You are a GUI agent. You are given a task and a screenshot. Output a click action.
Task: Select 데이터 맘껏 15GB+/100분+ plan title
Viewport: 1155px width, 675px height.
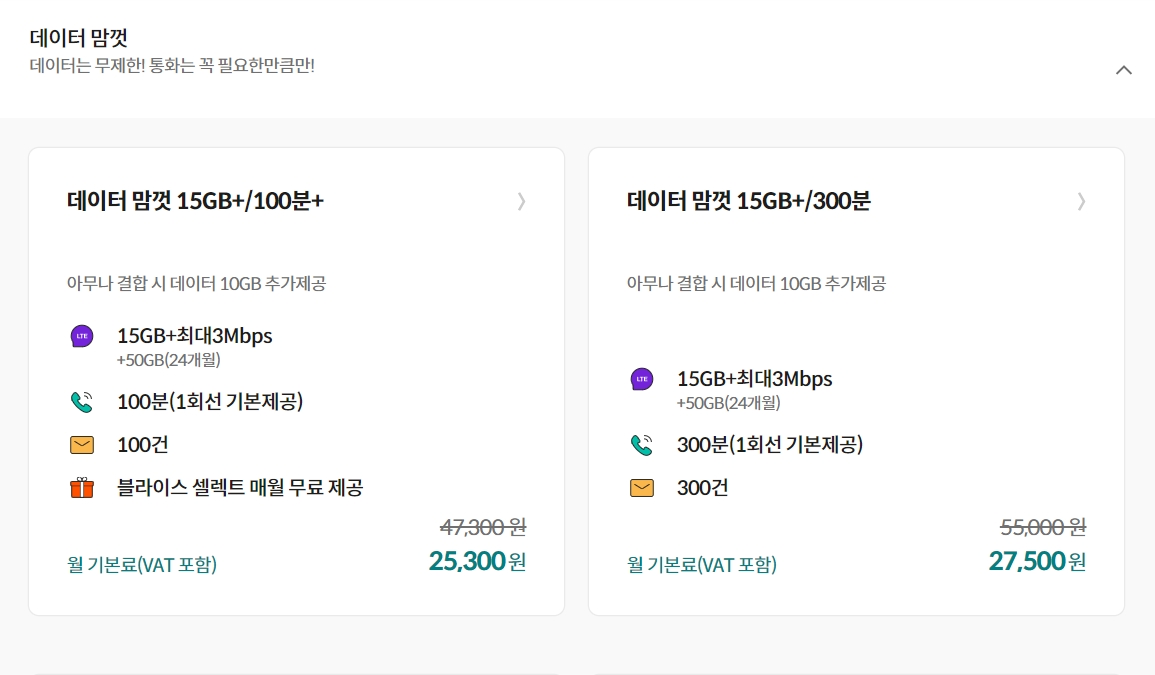click(x=195, y=200)
